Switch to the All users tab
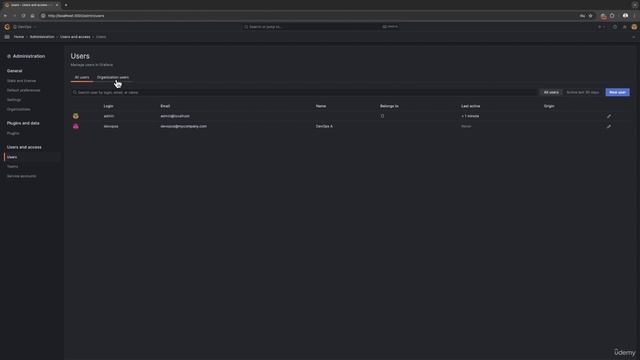Viewport: 640px width, 360px height. [82, 77]
